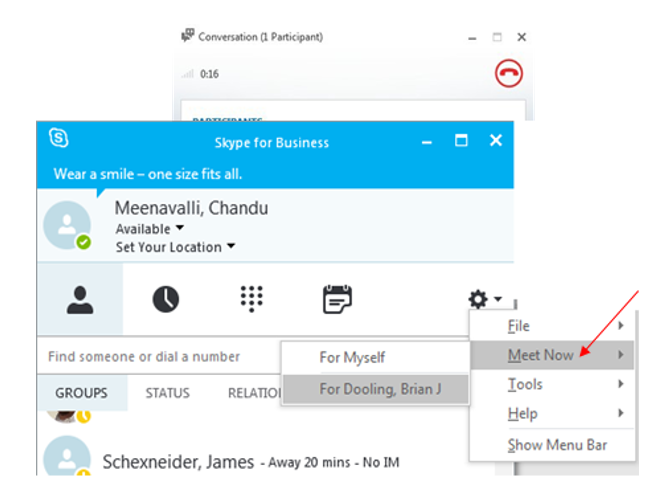656x484 pixels.
Task: Open the Conversations history clock icon
Action: tap(166, 299)
